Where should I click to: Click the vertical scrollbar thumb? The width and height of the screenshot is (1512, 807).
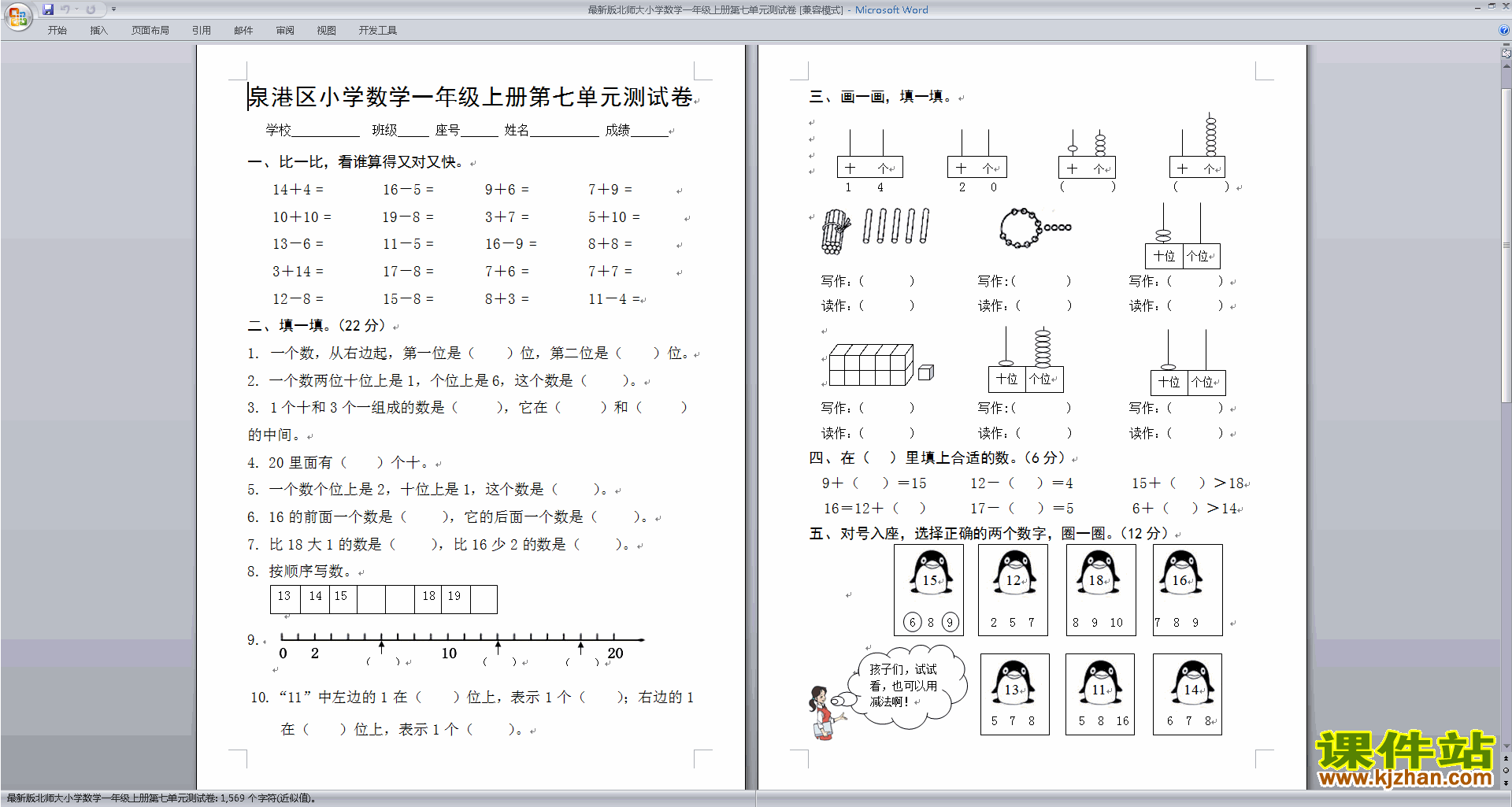[1506, 246]
